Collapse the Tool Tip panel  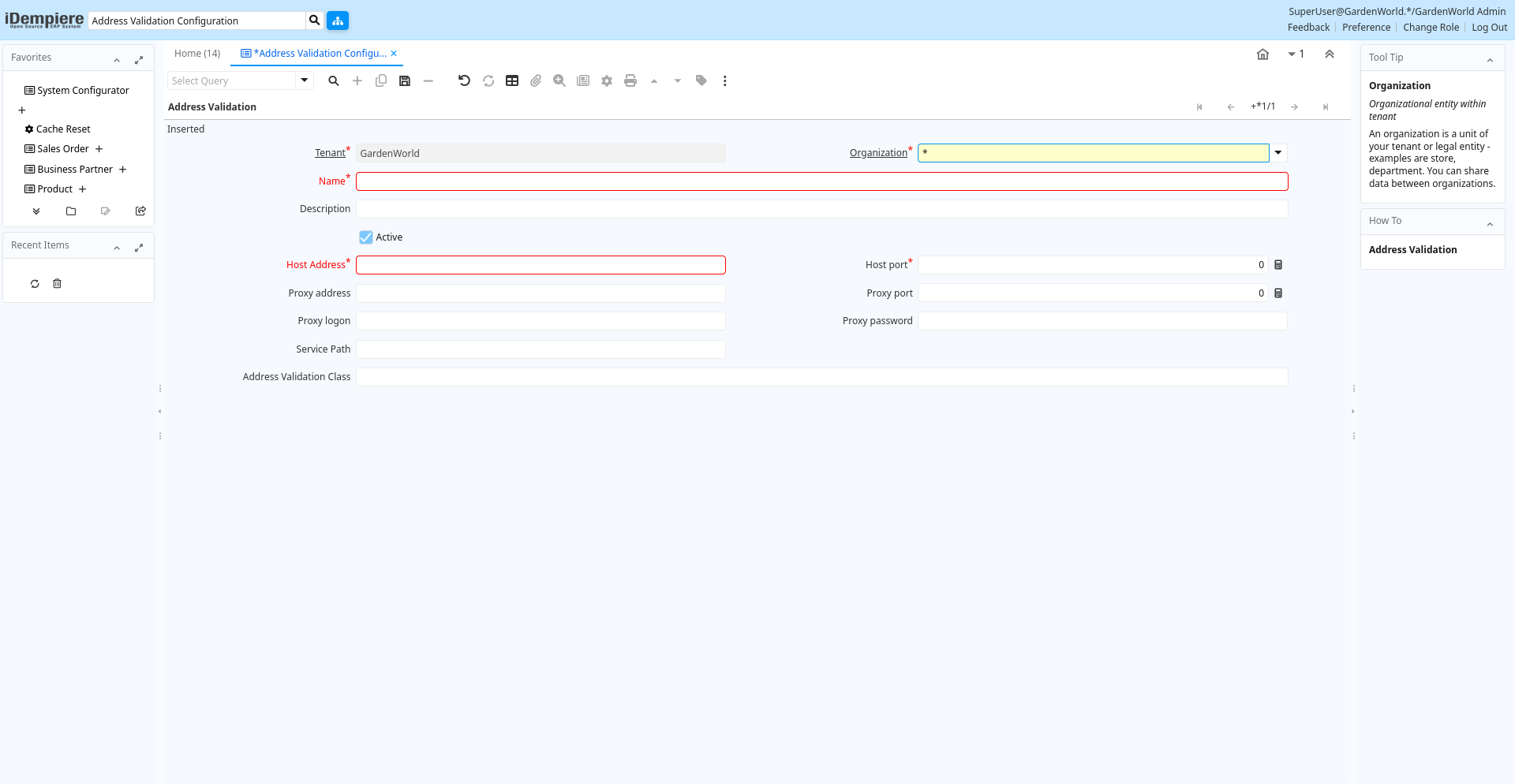pyautogui.click(x=1490, y=59)
